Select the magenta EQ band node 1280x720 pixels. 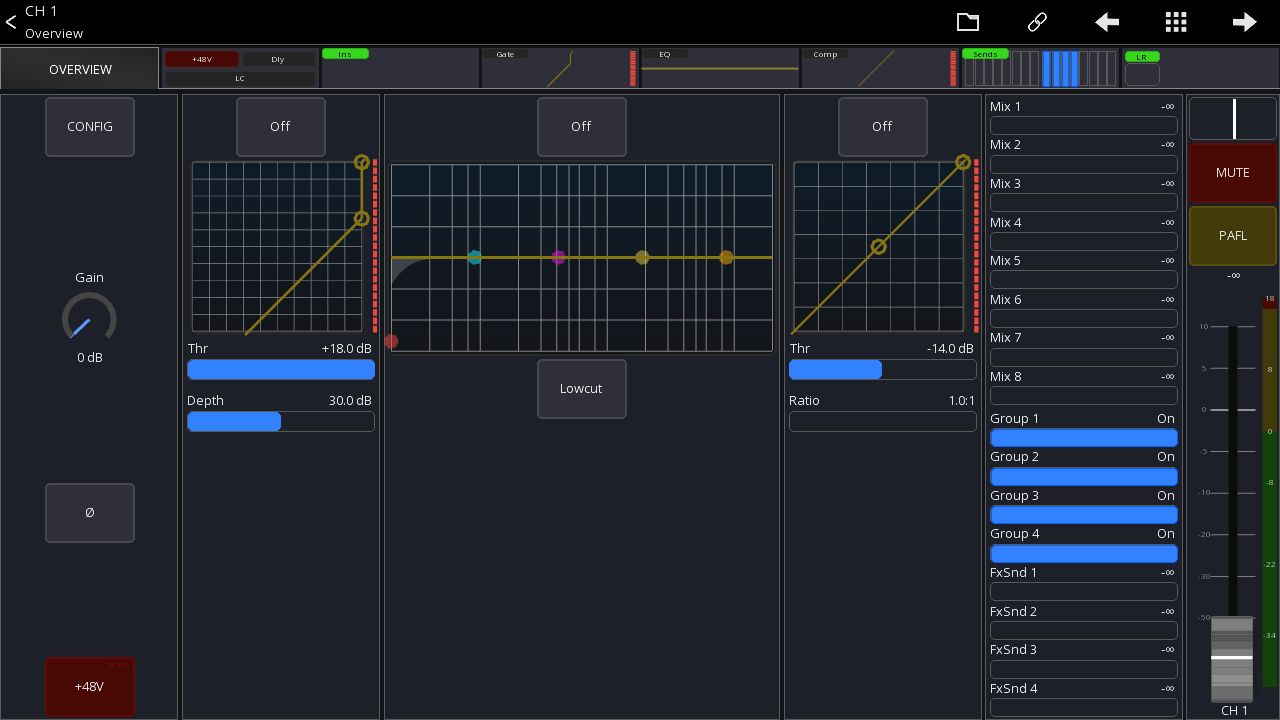[x=558, y=257]
